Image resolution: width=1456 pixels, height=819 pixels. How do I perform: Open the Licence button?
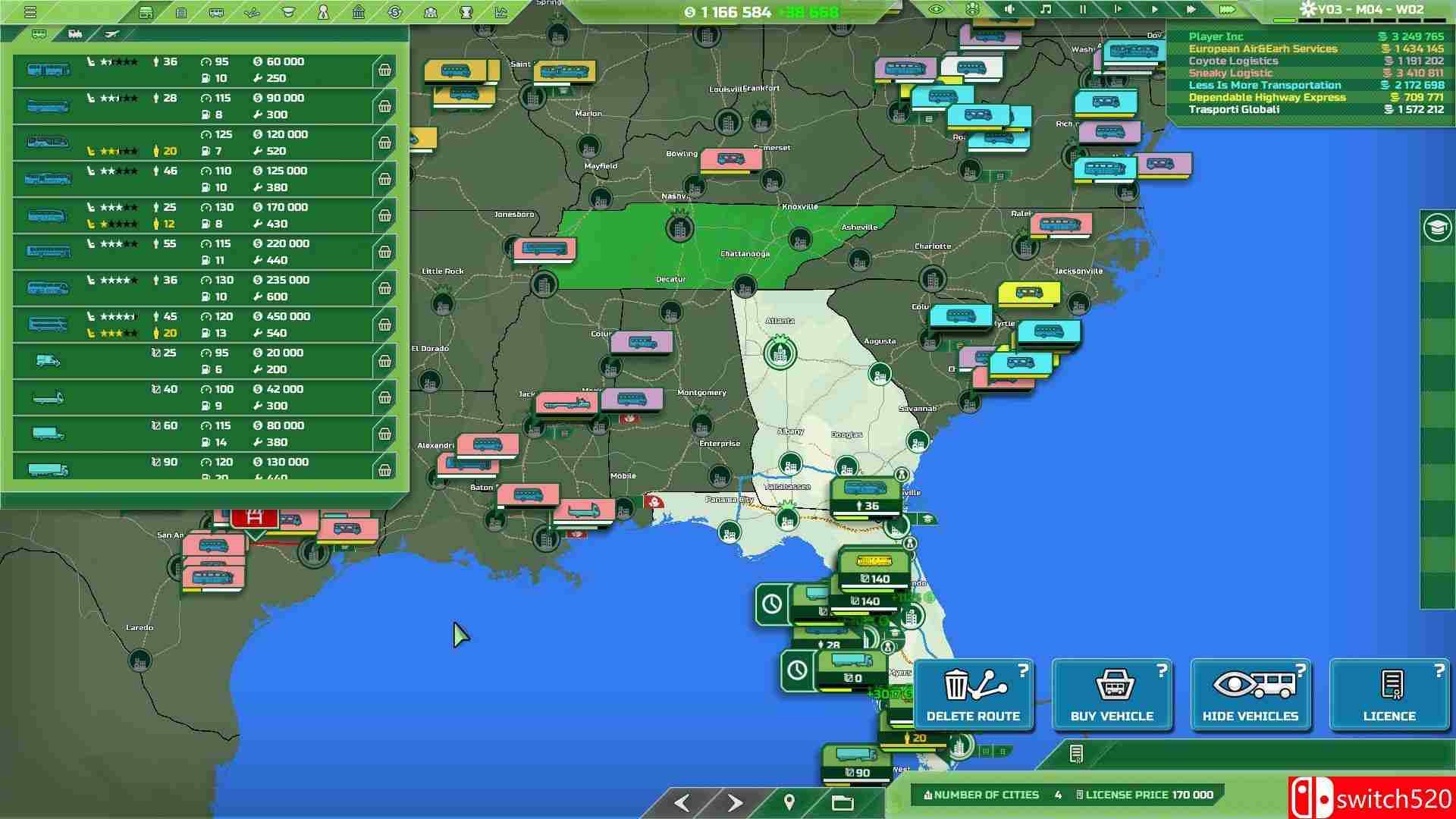tap(1389, 695)
